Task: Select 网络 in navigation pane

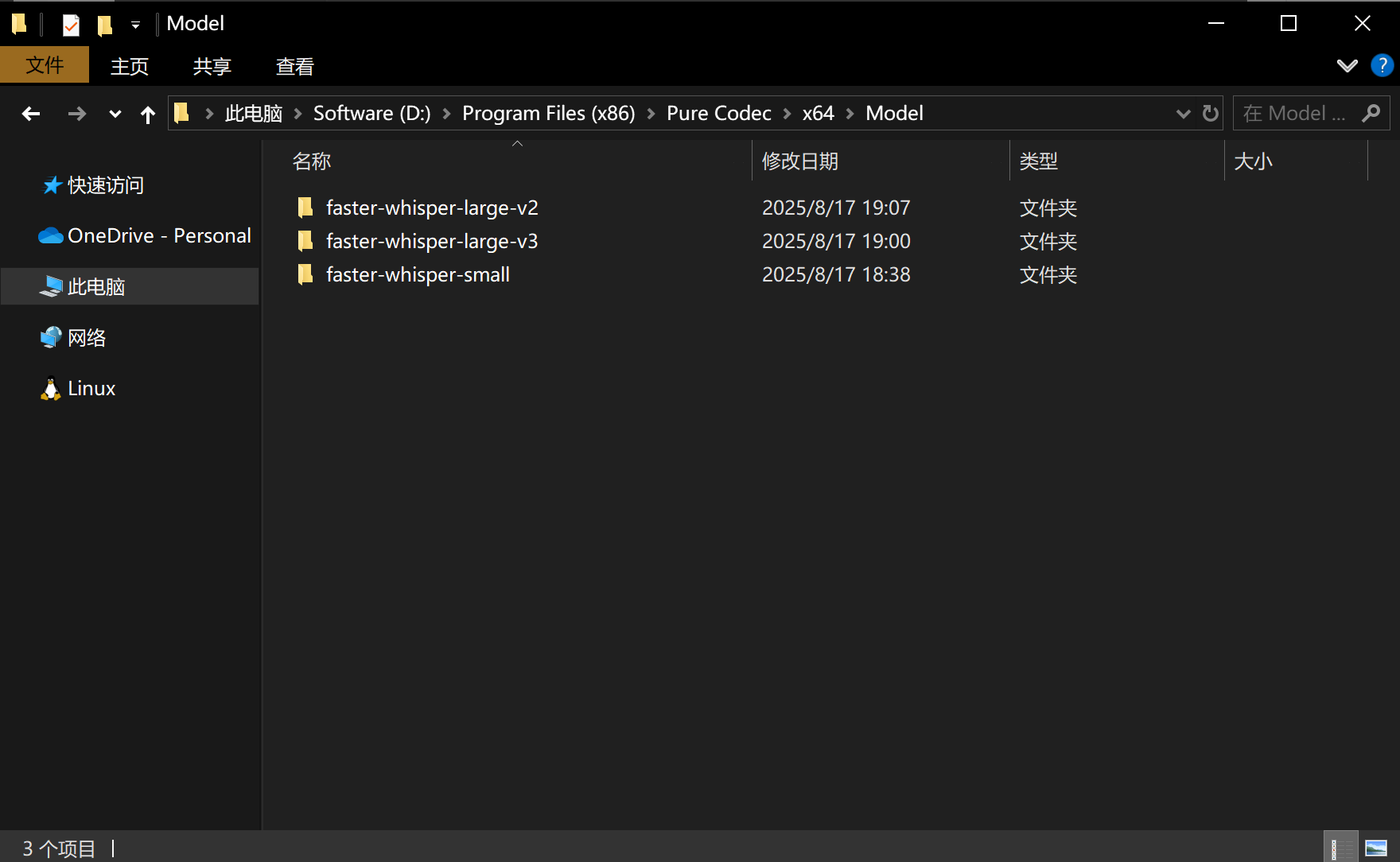Action: coord(87,337)
